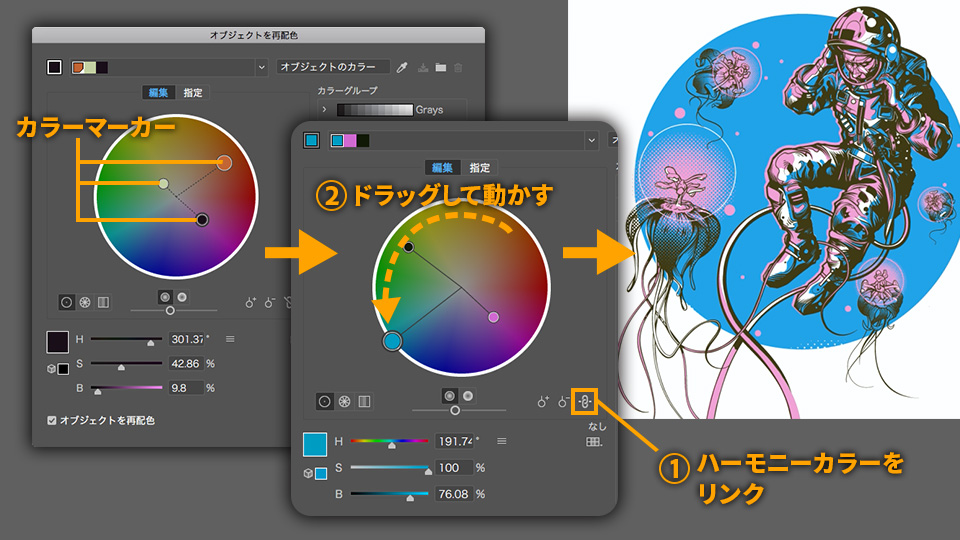Viewport: 960px width, 540px height.
Task: Click the rainbow H slider in front panel
Action: (x=389, y=441)
